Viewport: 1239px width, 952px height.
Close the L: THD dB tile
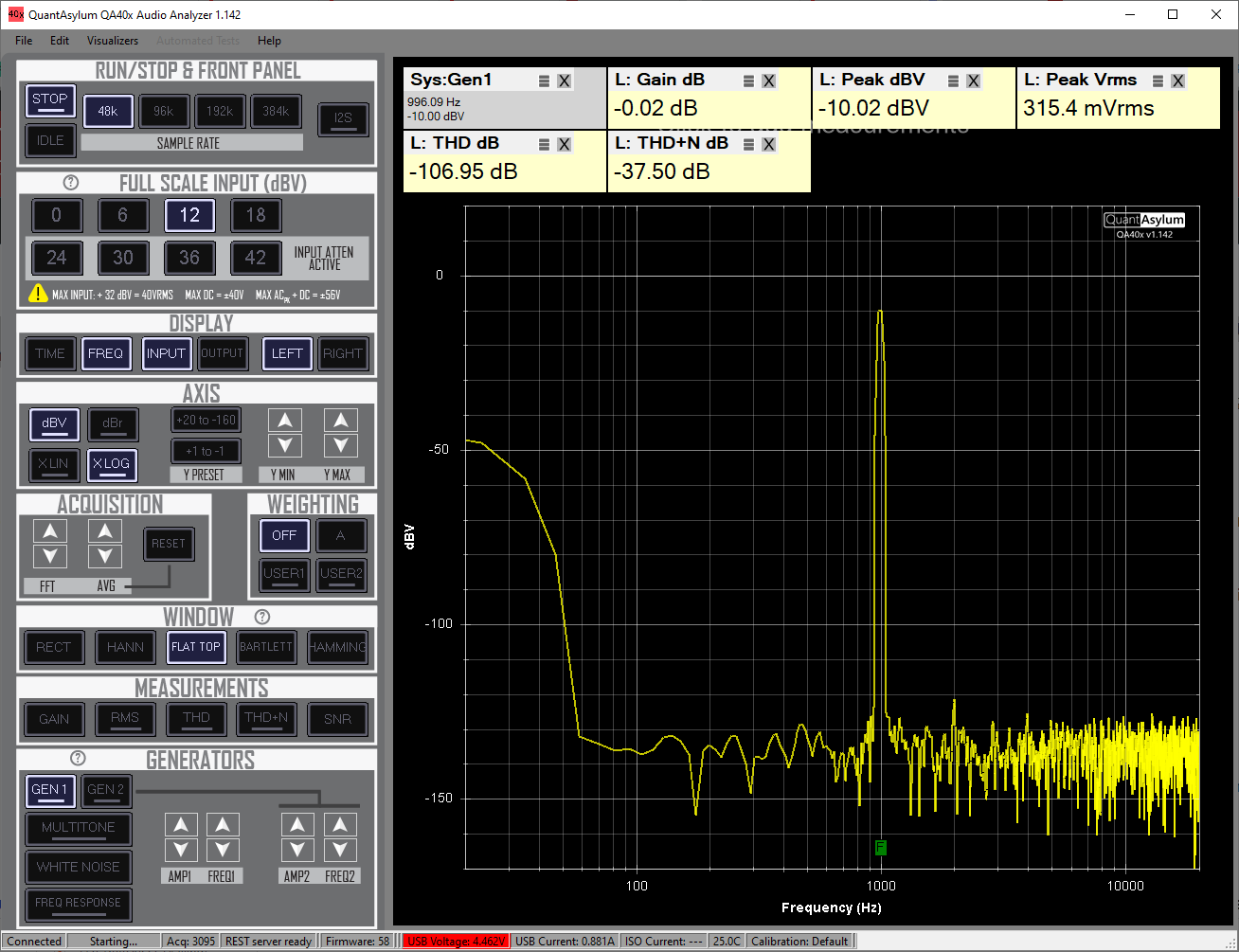(x=565, y=145)
